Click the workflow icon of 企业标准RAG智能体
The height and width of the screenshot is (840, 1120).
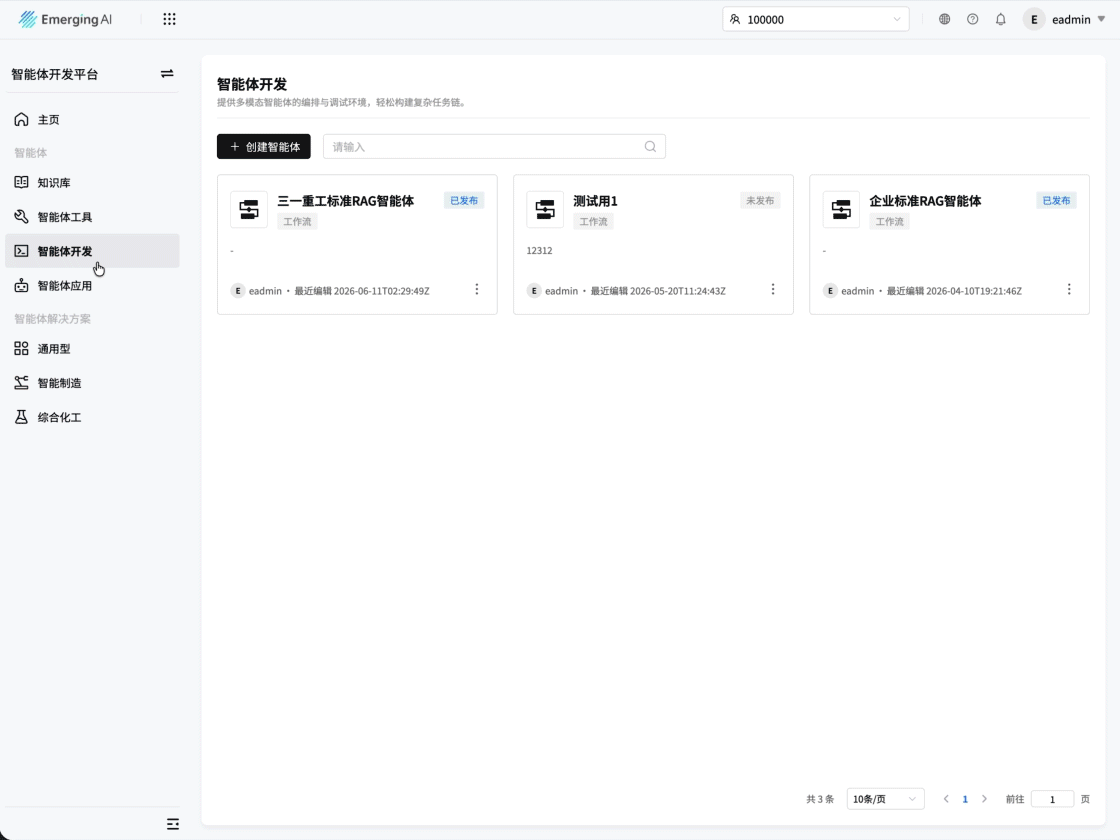coord(841,209)
